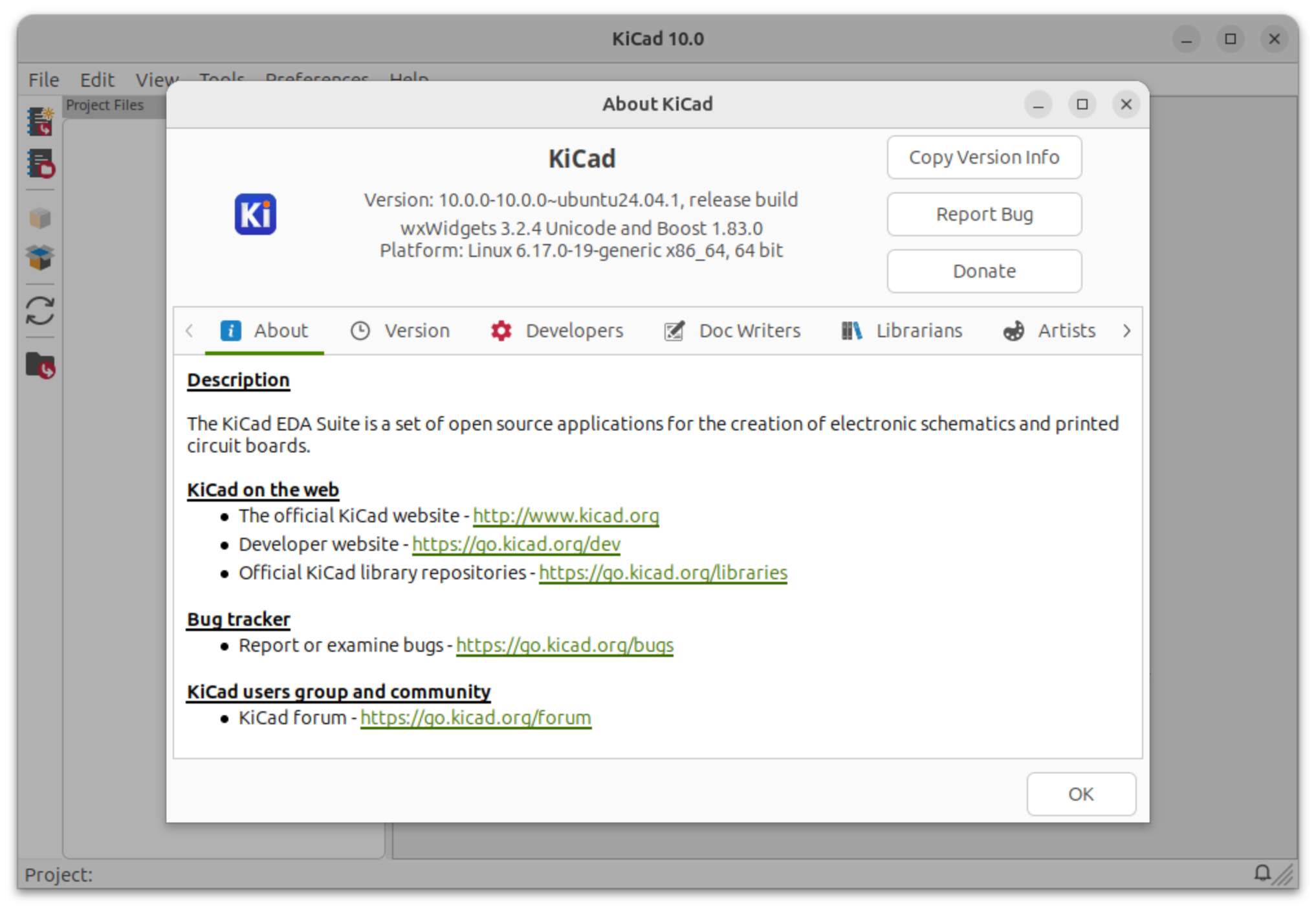Image resolution: width=1316 pixels, height=910 pixels.
Task: Click the open project icon below new project
Action: click(40, 164)
